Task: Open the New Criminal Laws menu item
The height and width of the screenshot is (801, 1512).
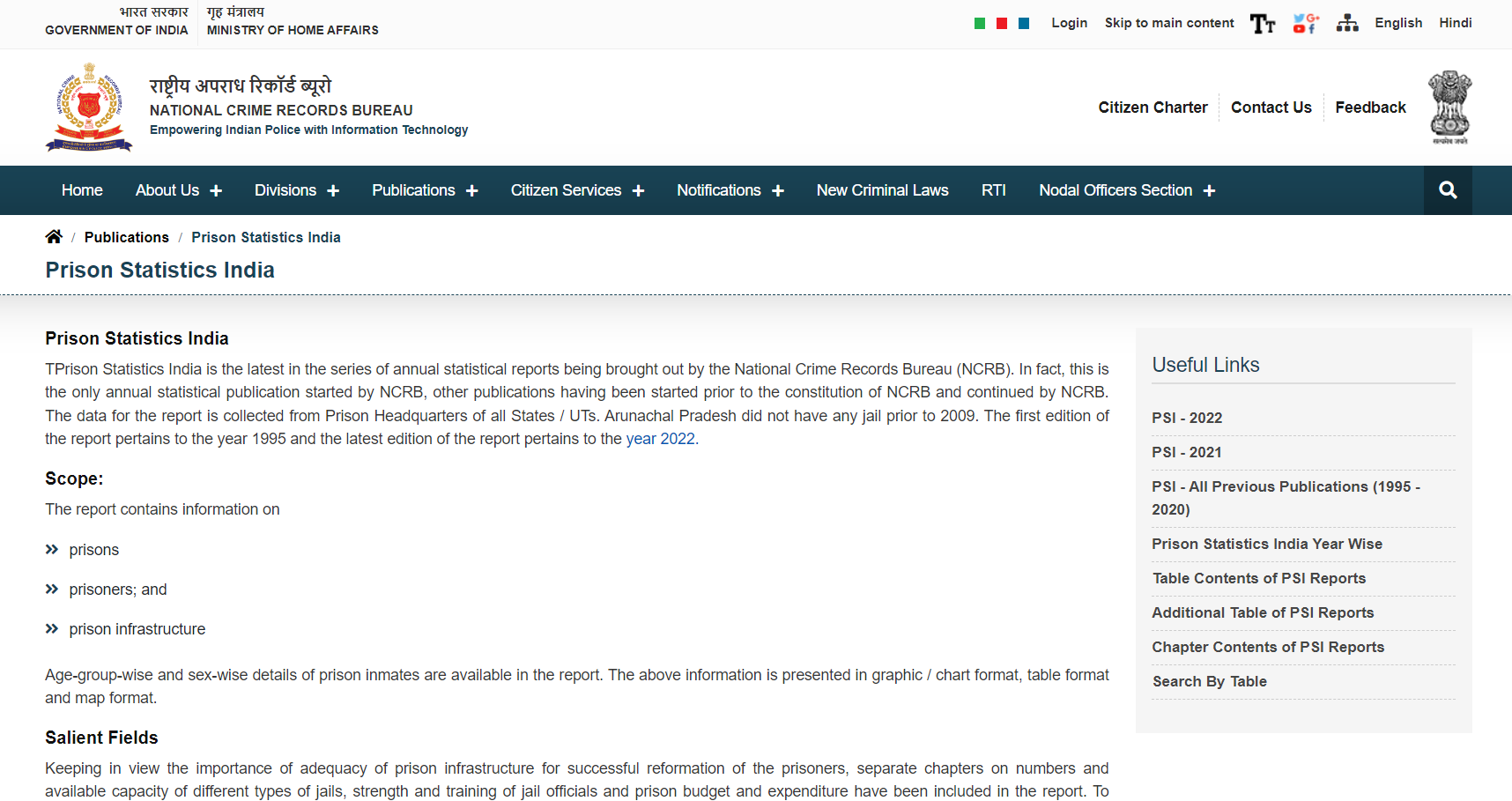Action: (x=882, y=190)
